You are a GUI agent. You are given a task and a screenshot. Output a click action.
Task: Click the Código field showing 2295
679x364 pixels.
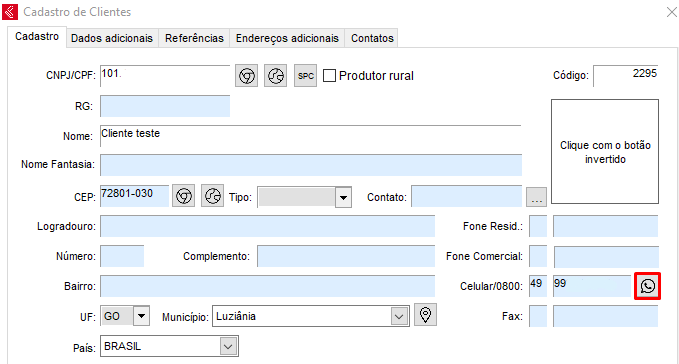[x=626, y=76]
